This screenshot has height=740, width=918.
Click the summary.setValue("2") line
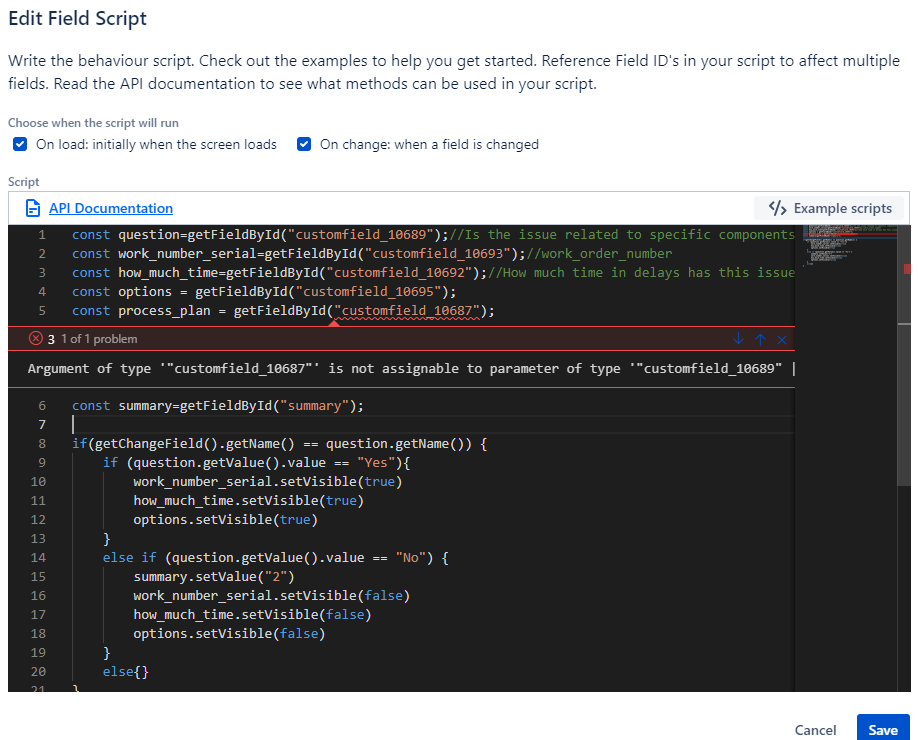click(213, 576)
